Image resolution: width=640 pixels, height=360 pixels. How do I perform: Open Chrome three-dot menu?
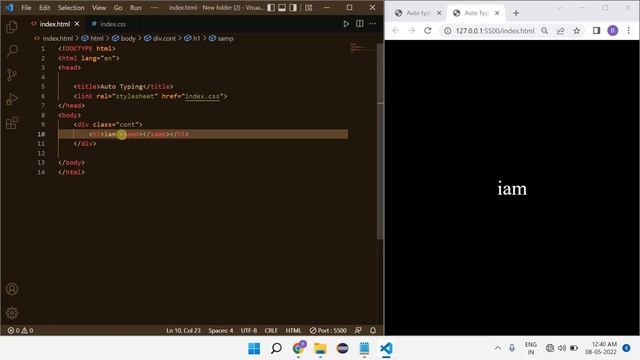pos(629,31)
